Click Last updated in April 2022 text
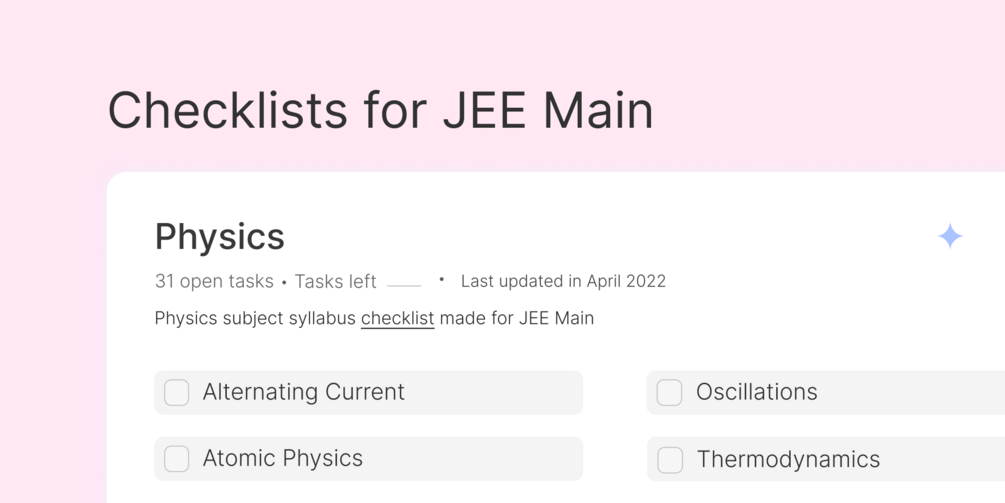 point(563,282)
